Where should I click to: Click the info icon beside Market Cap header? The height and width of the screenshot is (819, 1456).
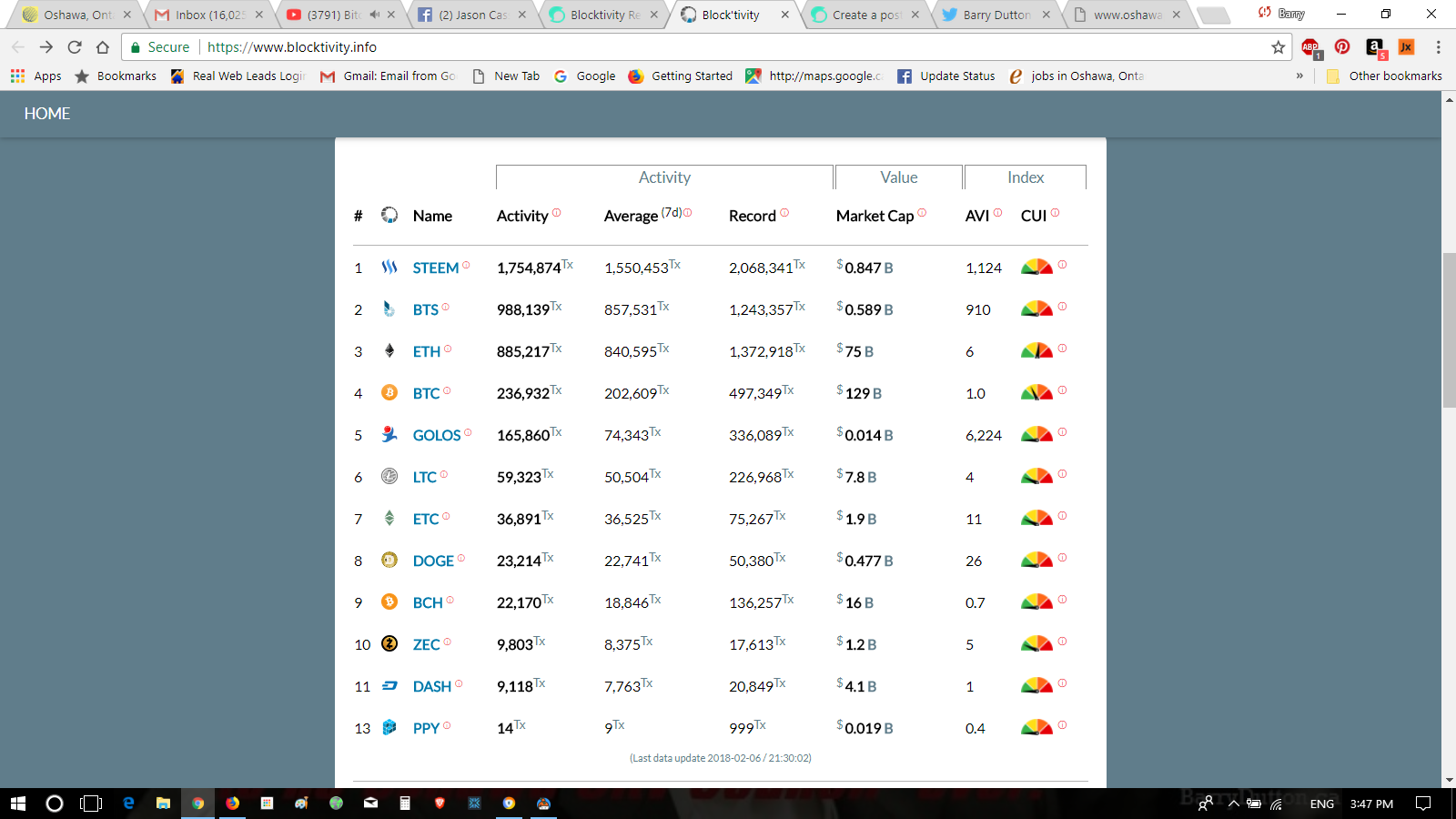[x=922, y=213]
